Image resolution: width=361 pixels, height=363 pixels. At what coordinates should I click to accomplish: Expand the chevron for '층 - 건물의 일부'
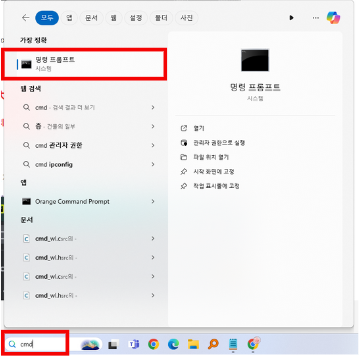(x=153, y=126)
